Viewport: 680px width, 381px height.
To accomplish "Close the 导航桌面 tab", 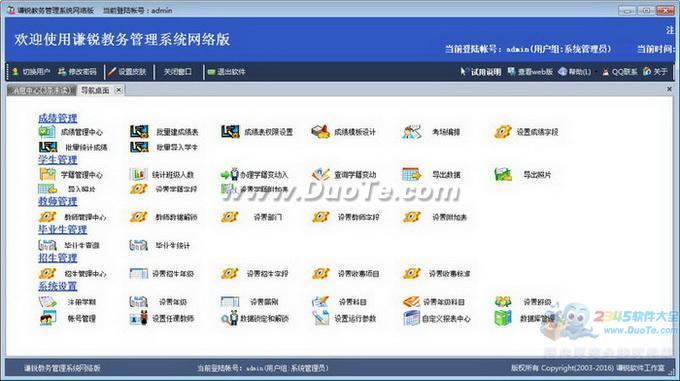I will click(118, 90).
